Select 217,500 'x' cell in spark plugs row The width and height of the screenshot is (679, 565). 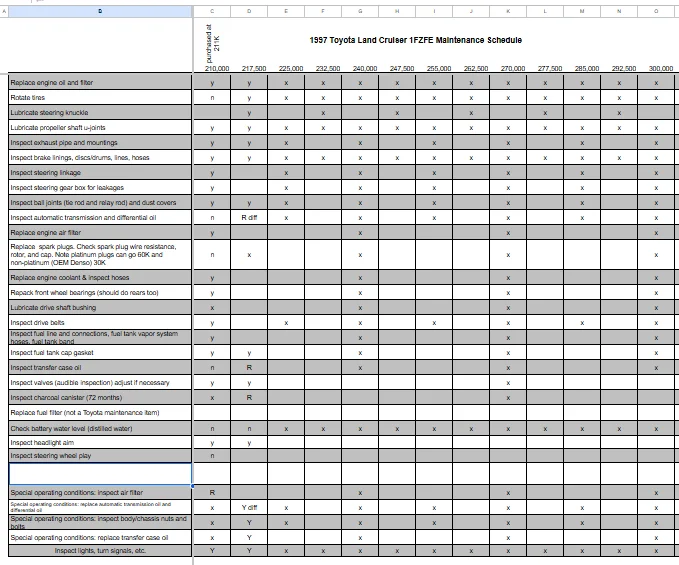249,255
